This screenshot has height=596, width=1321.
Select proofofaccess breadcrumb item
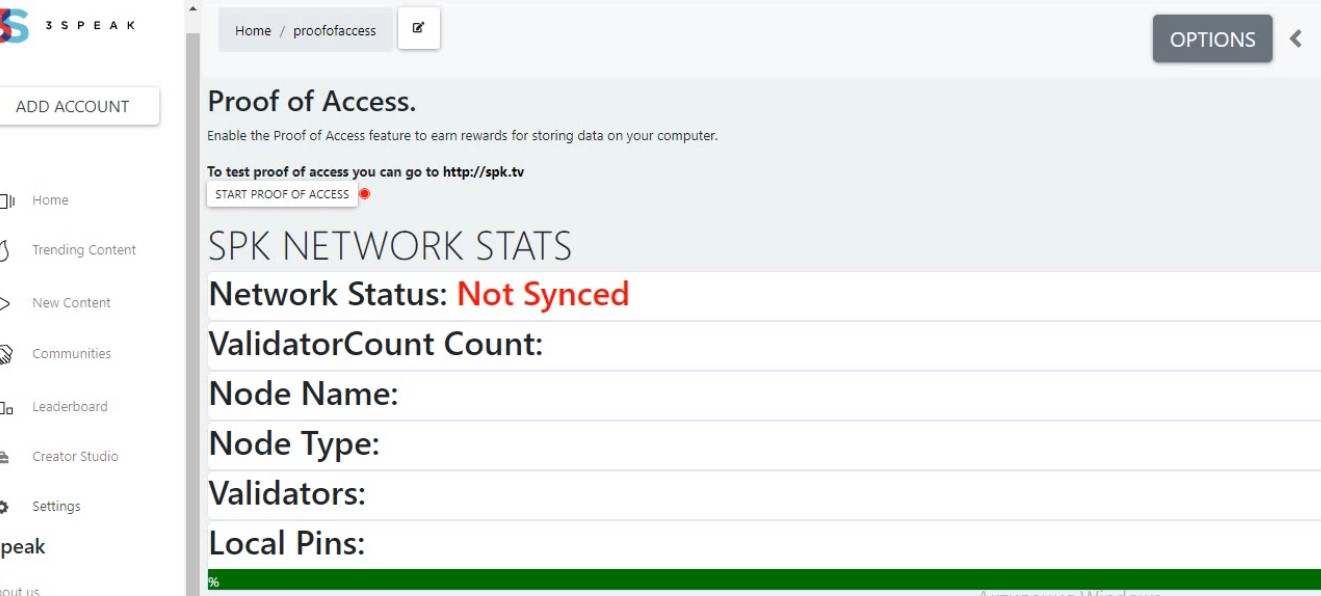click(334, 31)
